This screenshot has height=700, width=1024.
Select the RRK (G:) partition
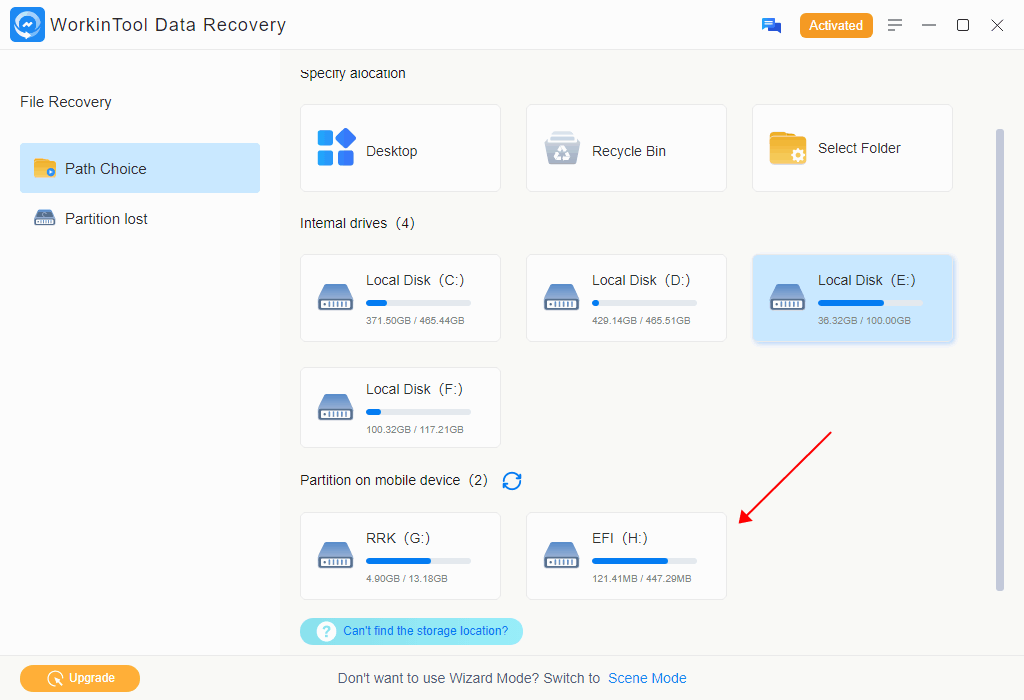coord(400,556)
